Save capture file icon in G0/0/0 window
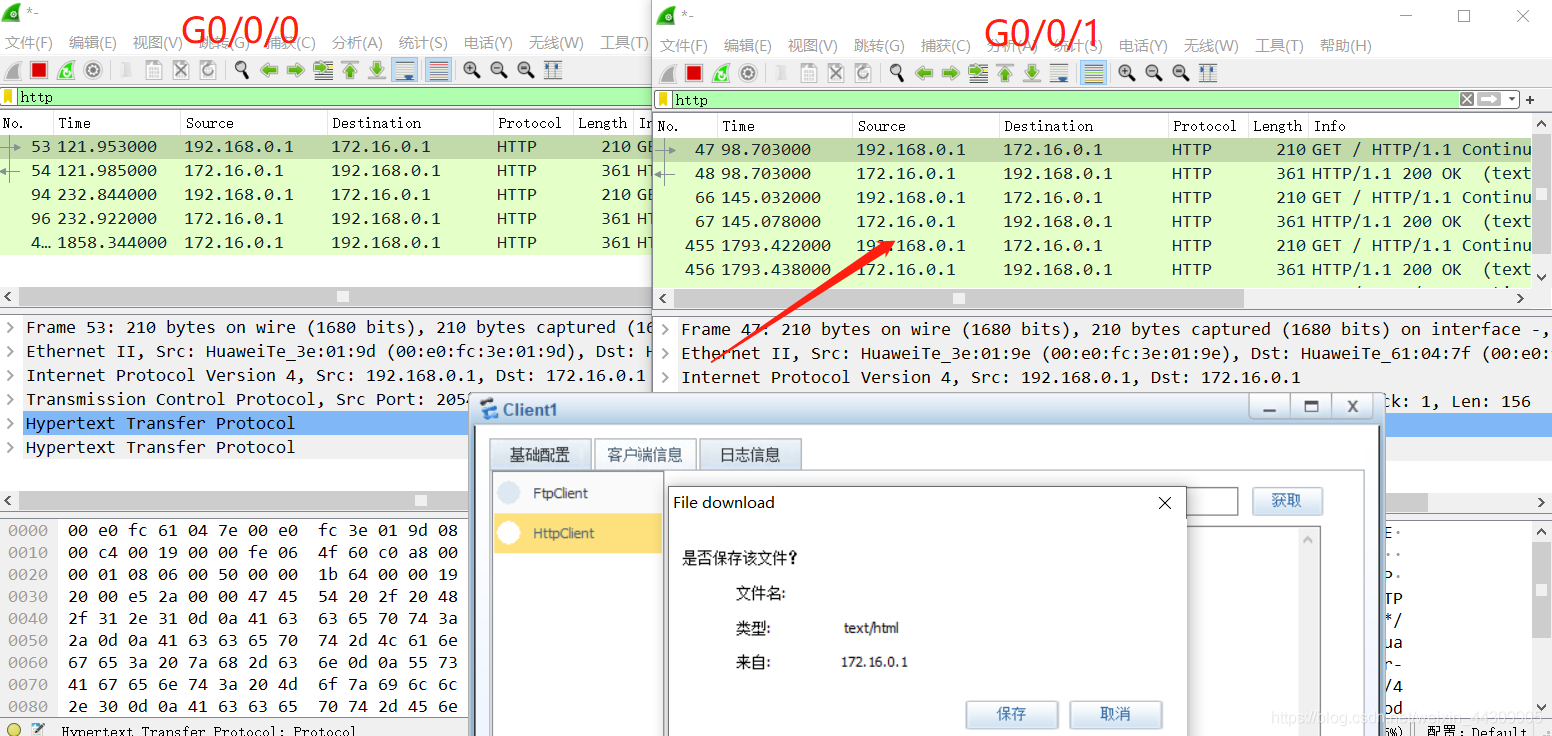This screenshot has width=1552, height=736. click(154, 70)
